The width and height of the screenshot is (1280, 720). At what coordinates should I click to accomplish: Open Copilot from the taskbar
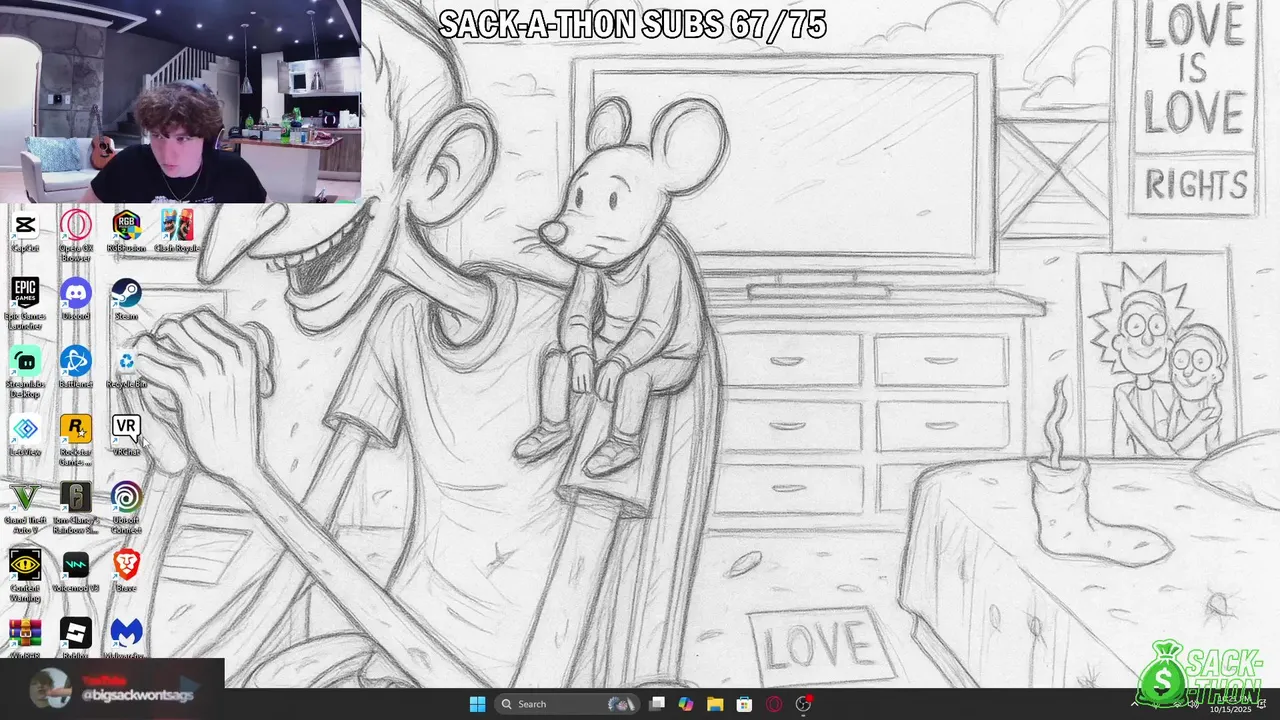pyautogui.click(x=686, y=704)
